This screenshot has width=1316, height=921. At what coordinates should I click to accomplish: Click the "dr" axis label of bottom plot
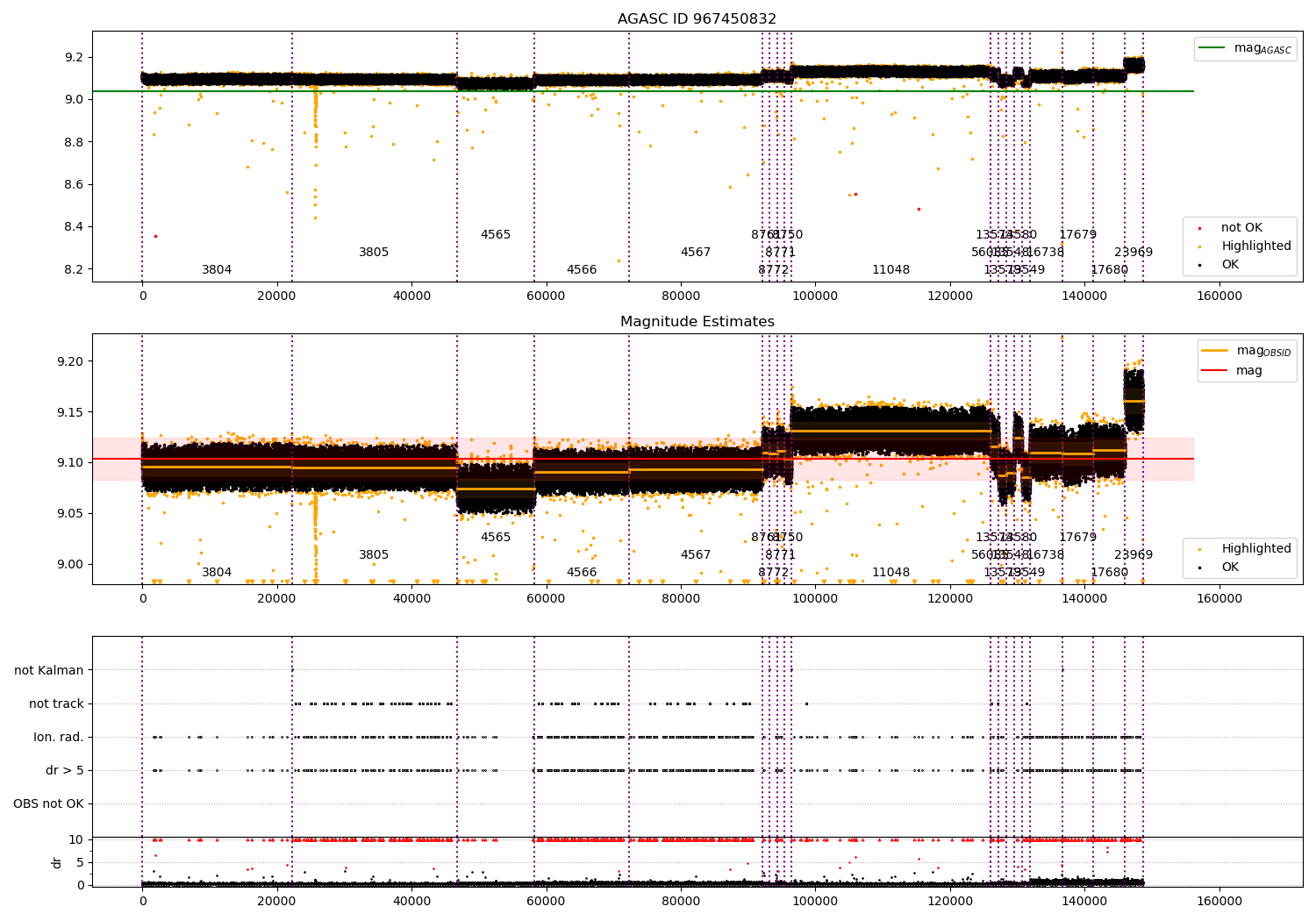[56, 862]
